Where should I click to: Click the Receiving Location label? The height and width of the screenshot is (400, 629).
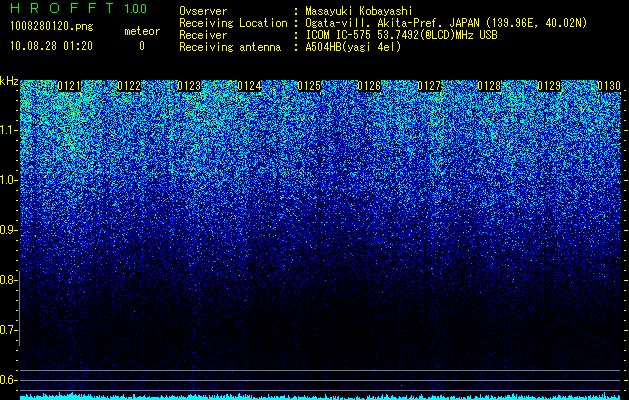tap(233, 23)
